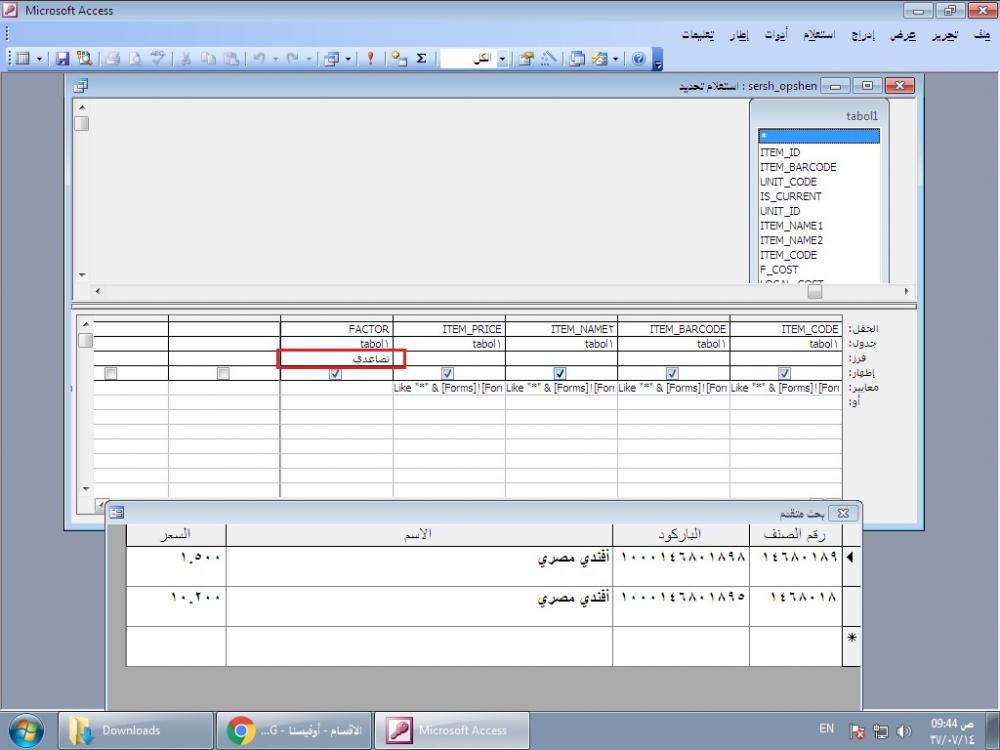Open the New Object dropdown arrow
Image resolution: width=1000 pixels, height=750 pixels.
pos(615,59)
